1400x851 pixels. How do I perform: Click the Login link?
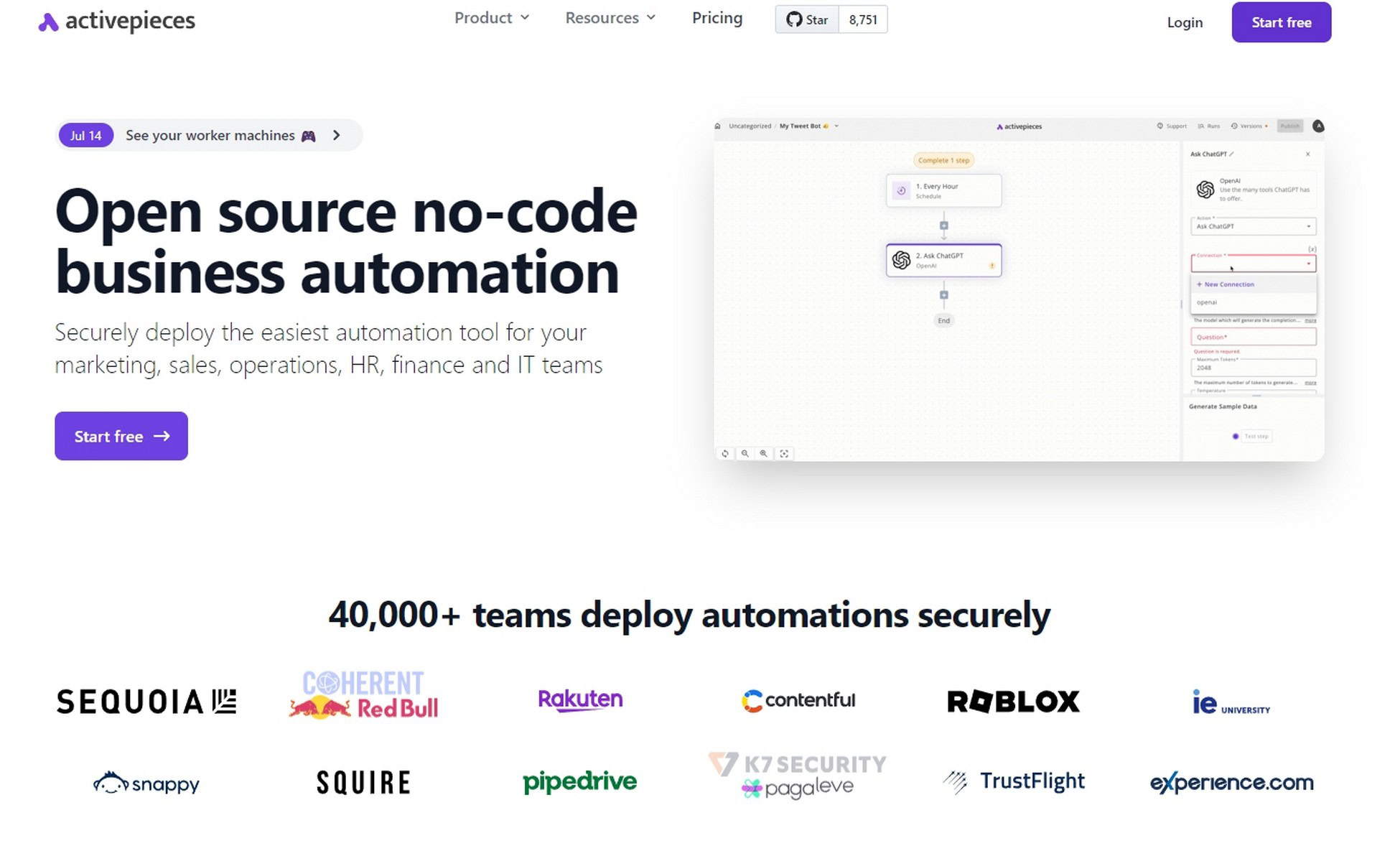coord(1185,22)
